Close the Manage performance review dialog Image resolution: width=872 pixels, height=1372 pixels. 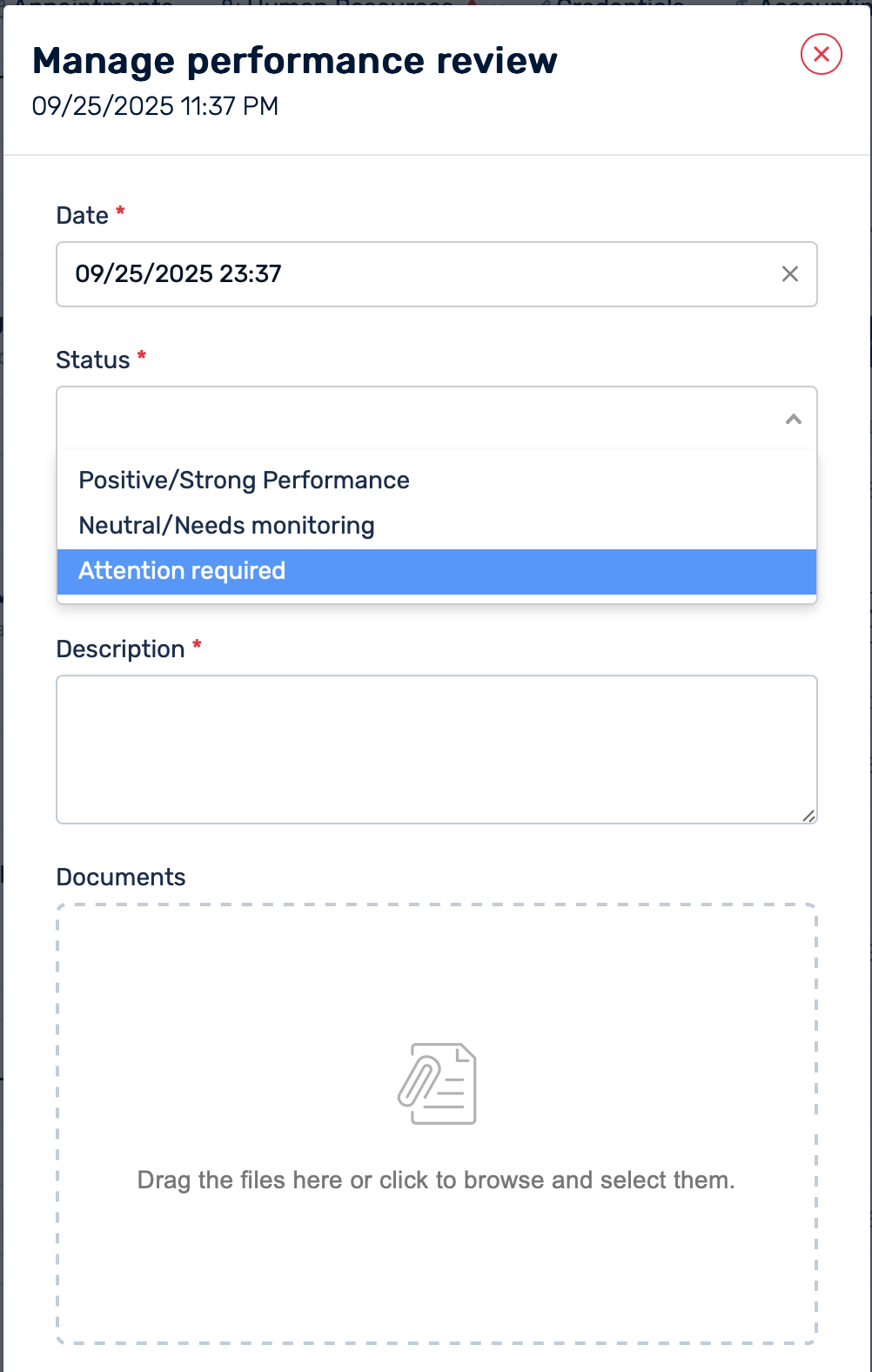[x=821, y=54]
